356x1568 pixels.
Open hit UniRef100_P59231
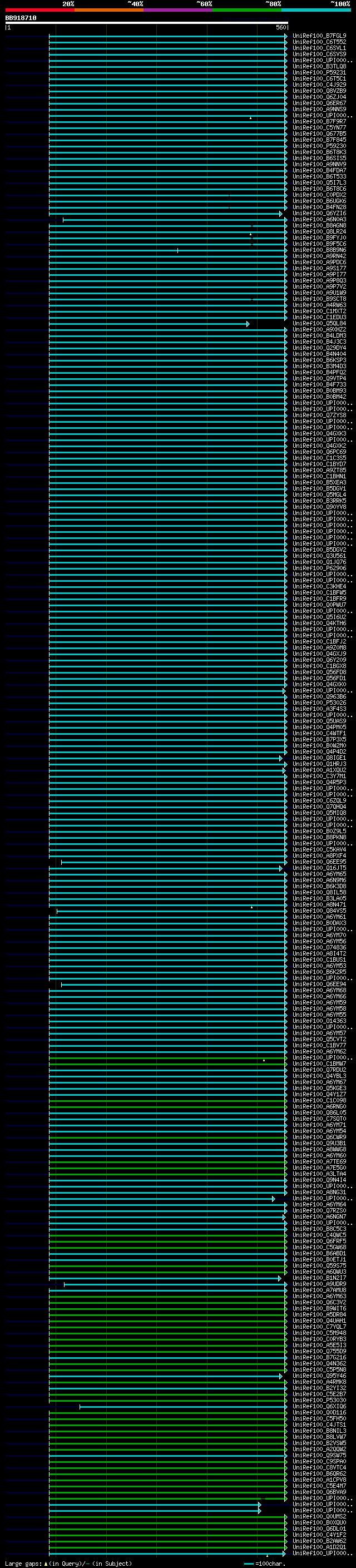(x=319, y=72)
